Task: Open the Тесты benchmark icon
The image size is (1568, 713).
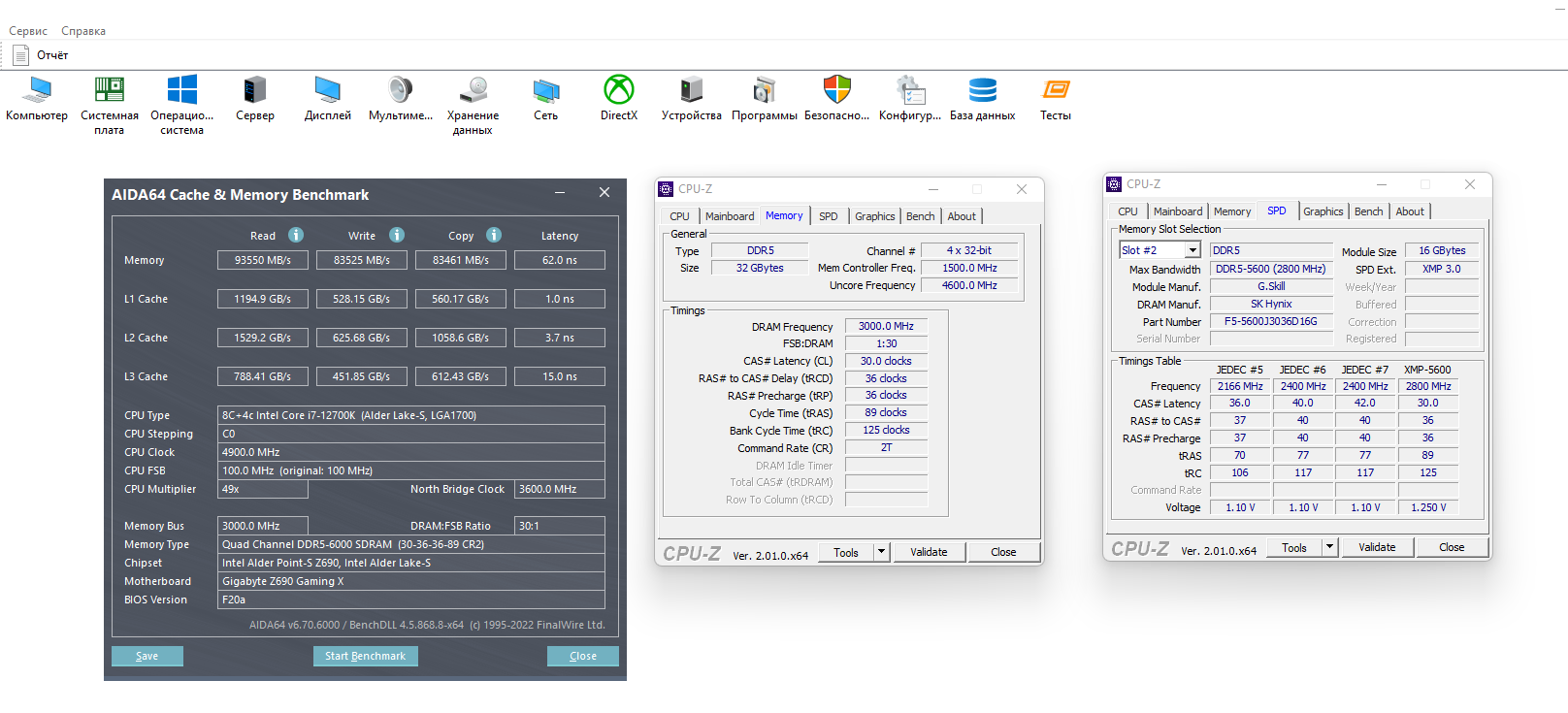Action: [1055, 90]
